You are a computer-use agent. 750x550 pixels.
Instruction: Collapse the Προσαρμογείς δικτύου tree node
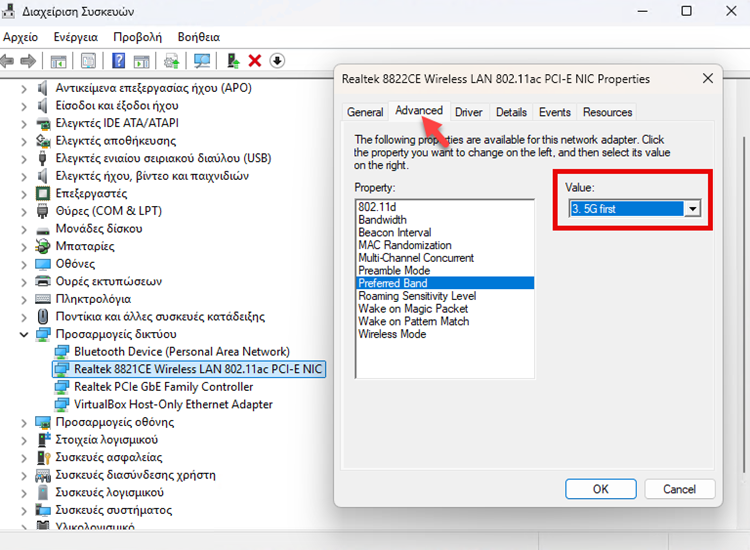(x=24, y=334)
